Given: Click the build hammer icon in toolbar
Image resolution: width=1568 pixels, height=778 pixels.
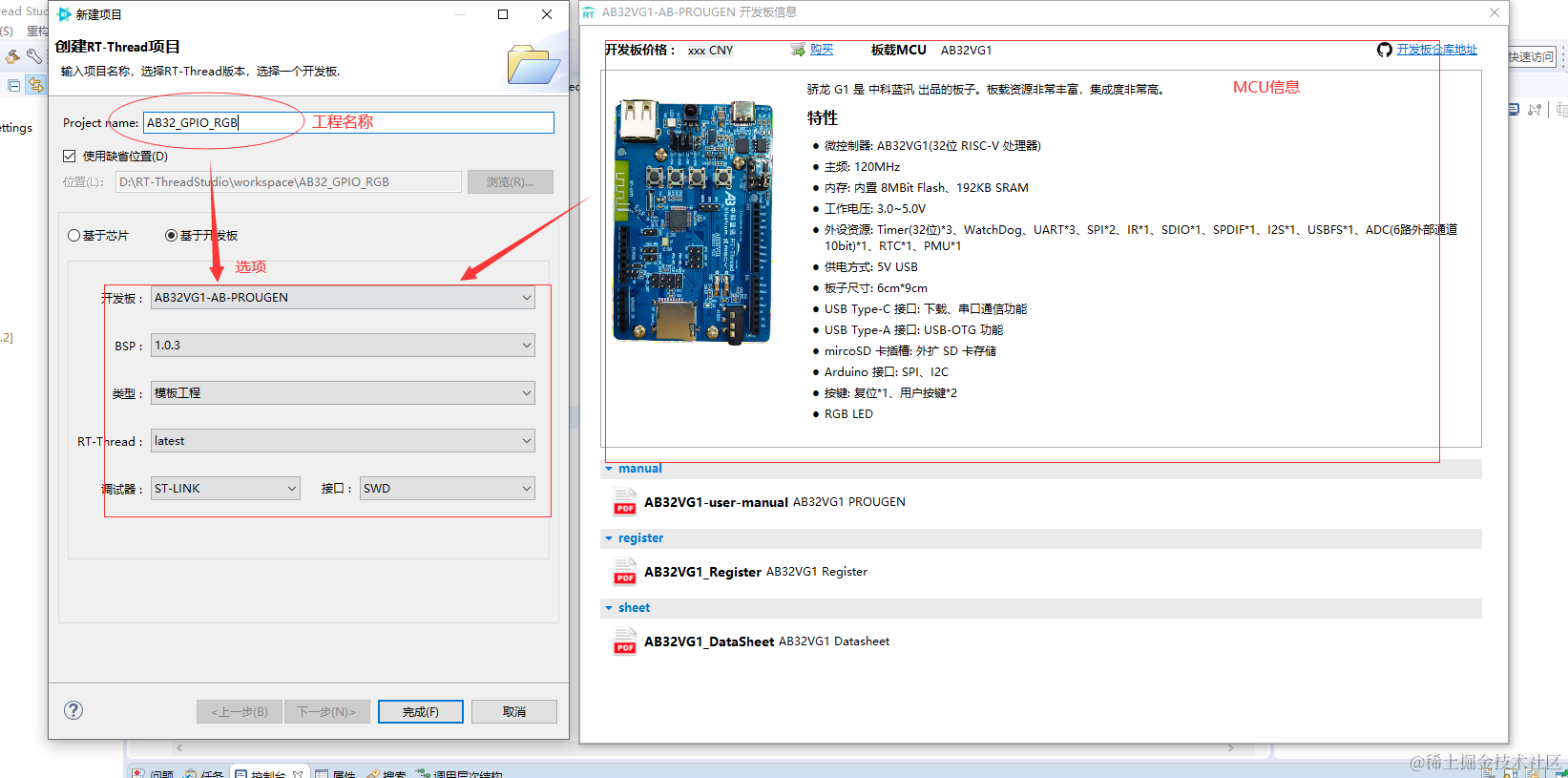Looking at the screenshot, I should pos(12,57).
